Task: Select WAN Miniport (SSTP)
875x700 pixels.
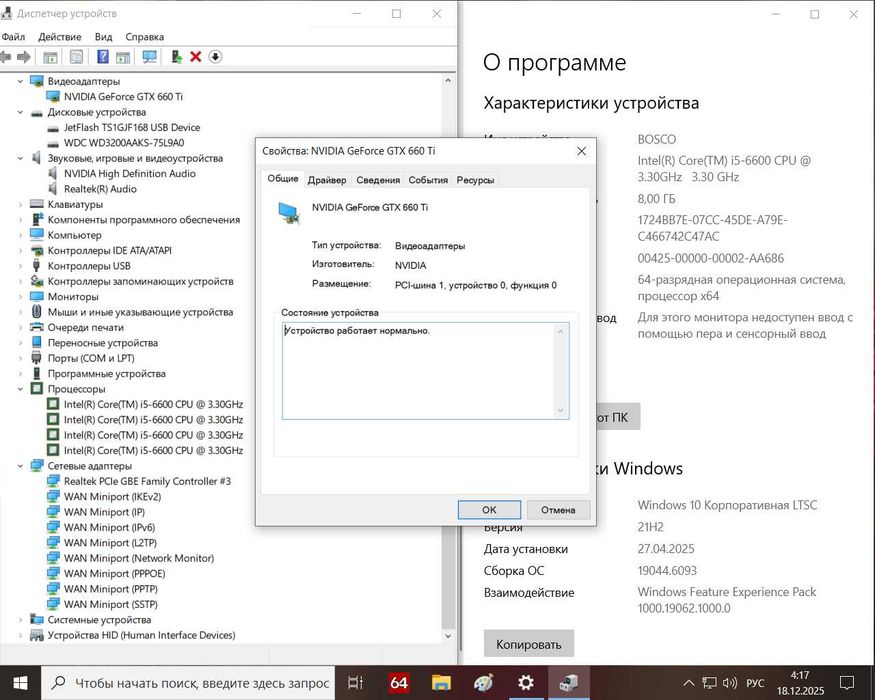Action: (x=110, y=605)
